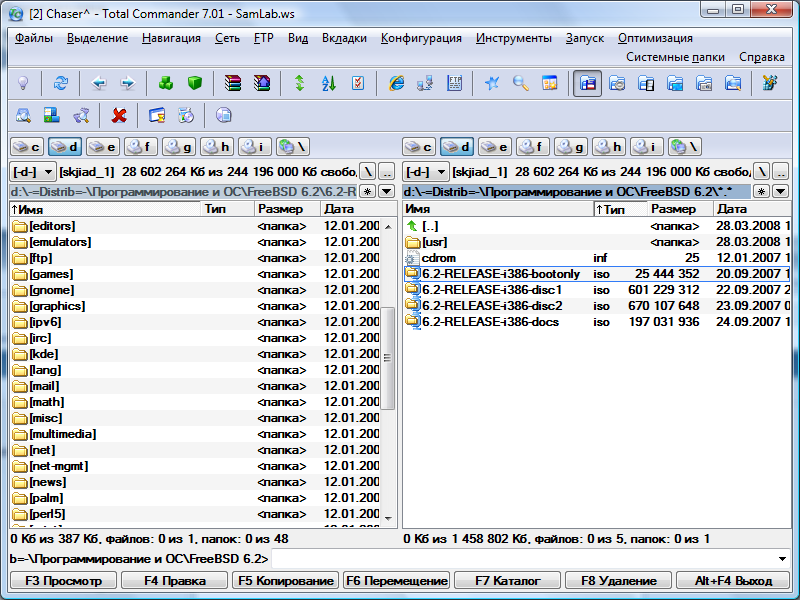Click the colored blocks icon in second toolbar
This screenshot has height=600, width=800.
pyautogui.click(x=52, y=115)
